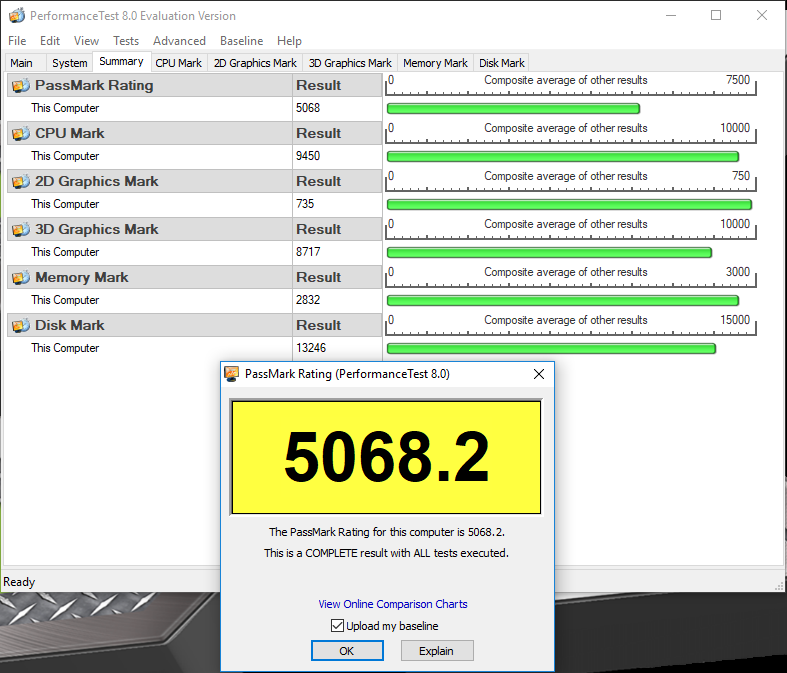Viewport: 787px width, 673px height.
Task: Select the 2832 Memory Mark result value
Action: (308, 300)
